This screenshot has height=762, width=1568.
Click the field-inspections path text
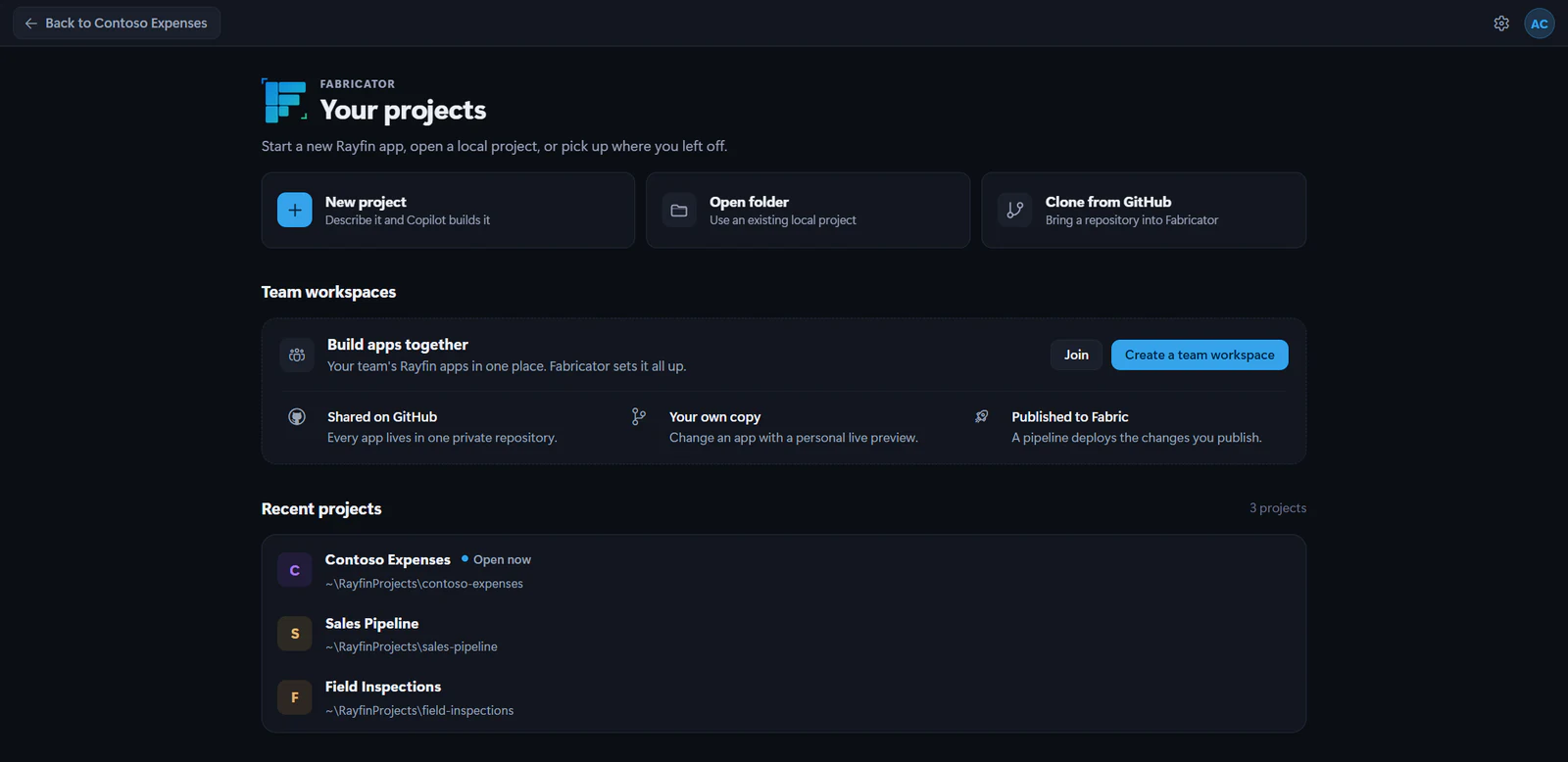(x=419, y=710)
